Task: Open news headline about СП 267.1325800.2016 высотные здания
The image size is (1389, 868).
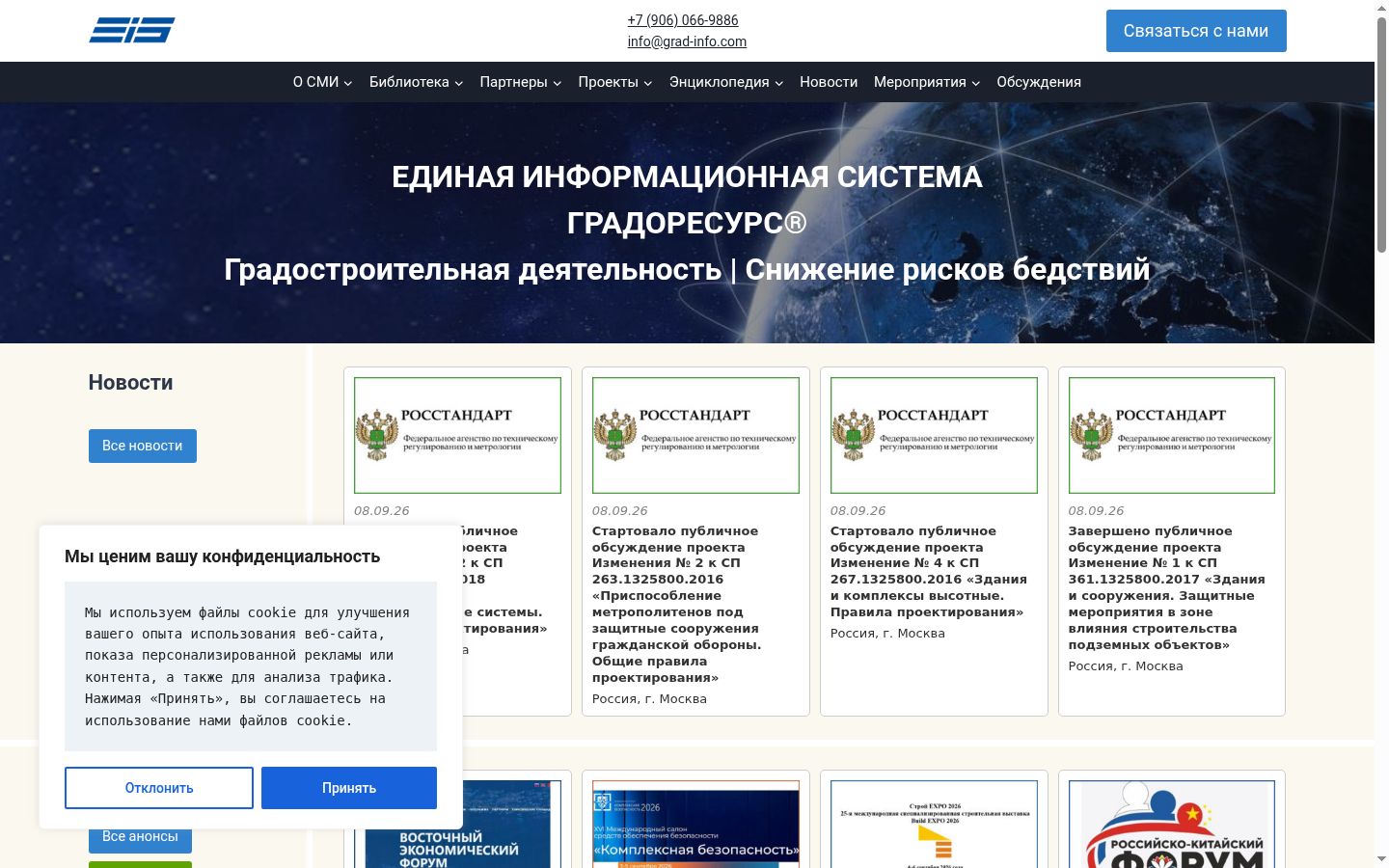Action: pos(929,571)
